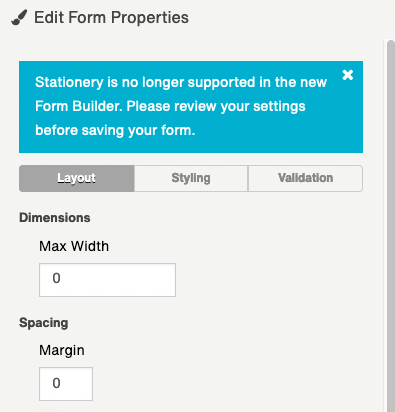Viewport: 395px width, 412px height.
Task: Click into the Margin input box
Action: click(66, 384)
